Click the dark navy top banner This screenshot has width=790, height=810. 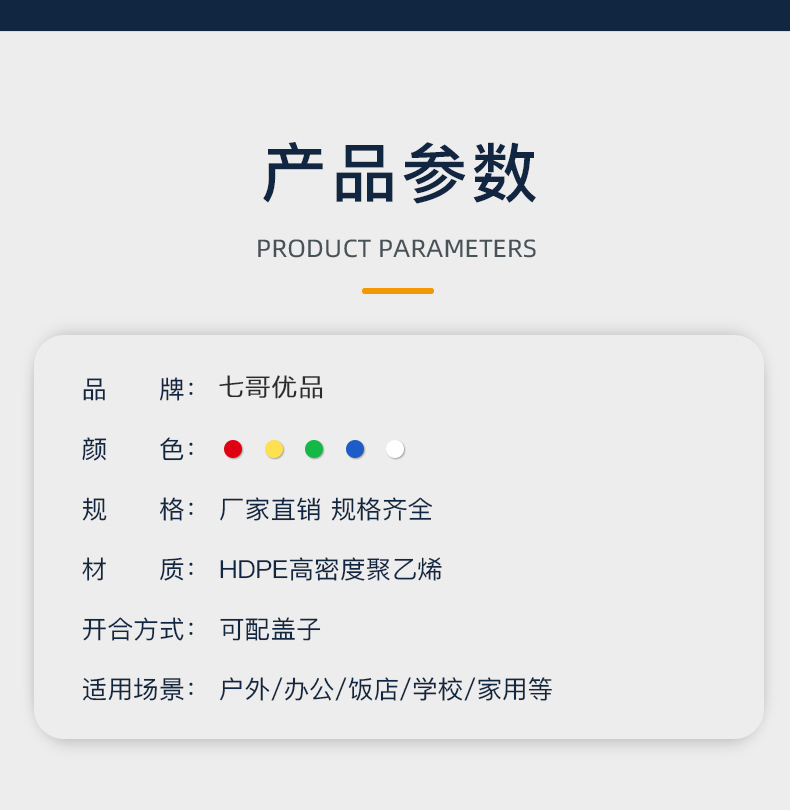[x=395, y=15]
